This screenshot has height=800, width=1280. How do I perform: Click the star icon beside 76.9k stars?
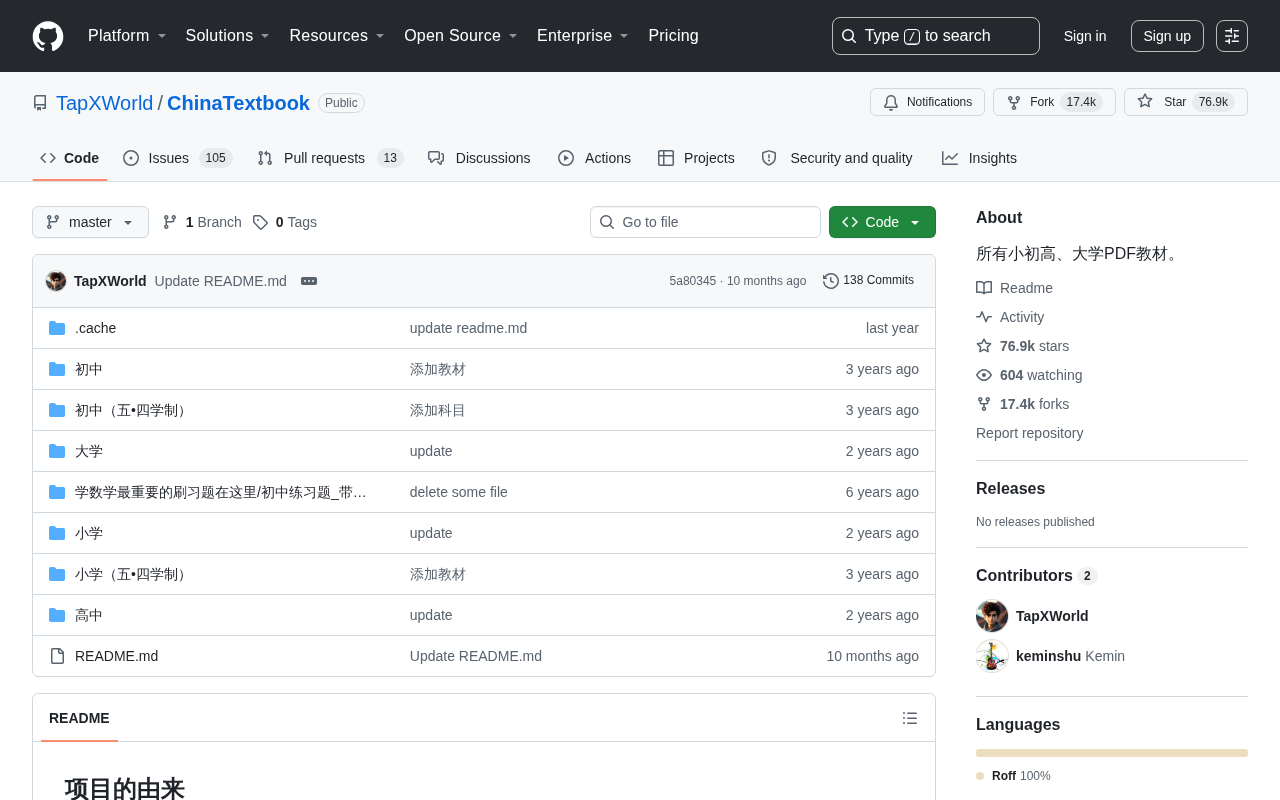[984, 346]
